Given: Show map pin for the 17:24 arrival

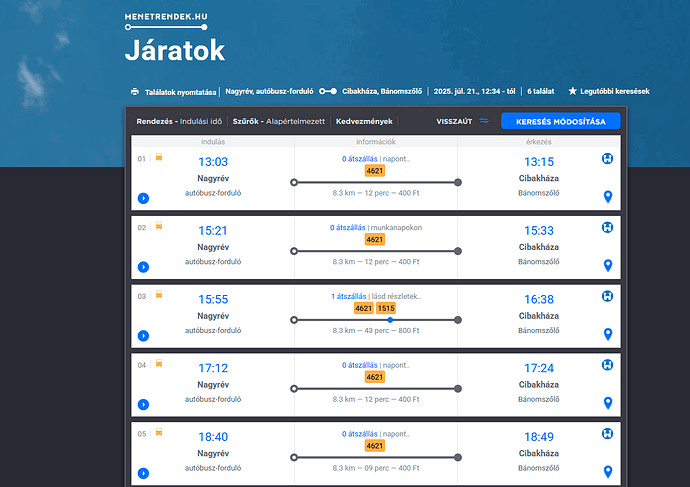Looking at the screenshot, I should click(608, 403).
